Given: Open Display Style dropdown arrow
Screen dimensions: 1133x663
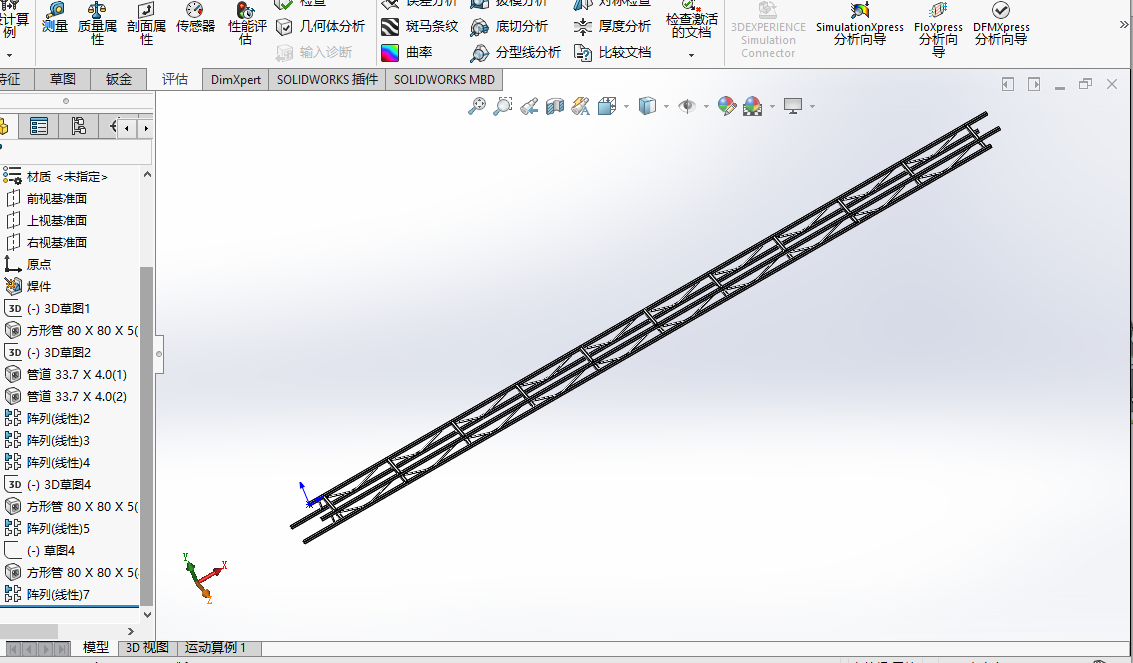Looking at the screenshot, I should 666,107.
